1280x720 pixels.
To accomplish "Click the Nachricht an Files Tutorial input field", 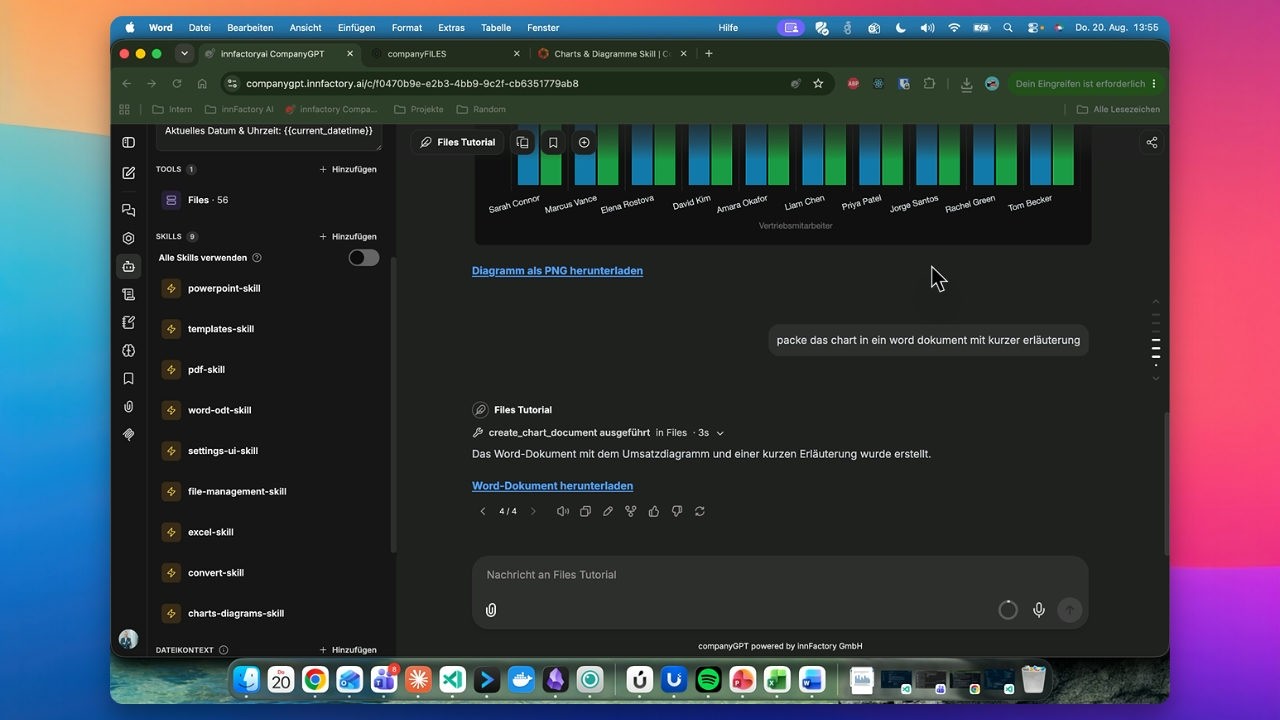I will coord(780,575).
